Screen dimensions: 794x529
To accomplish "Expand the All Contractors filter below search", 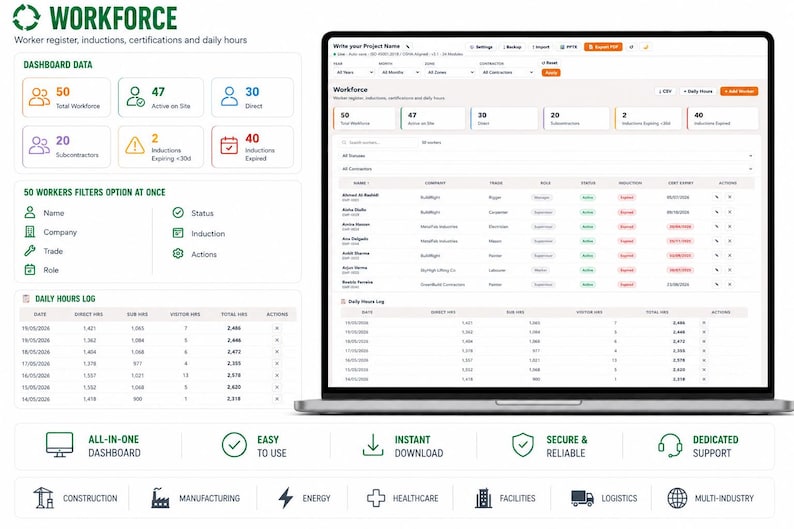I will [x=546, y=169].
